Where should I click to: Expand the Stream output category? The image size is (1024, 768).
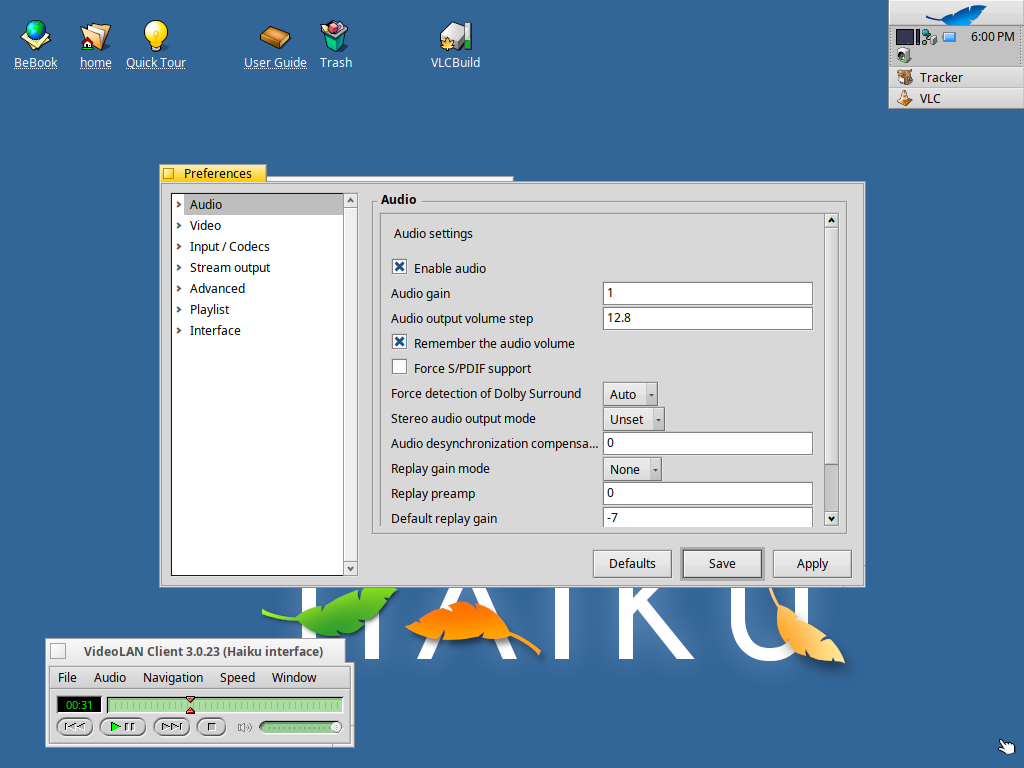[179, 267]
